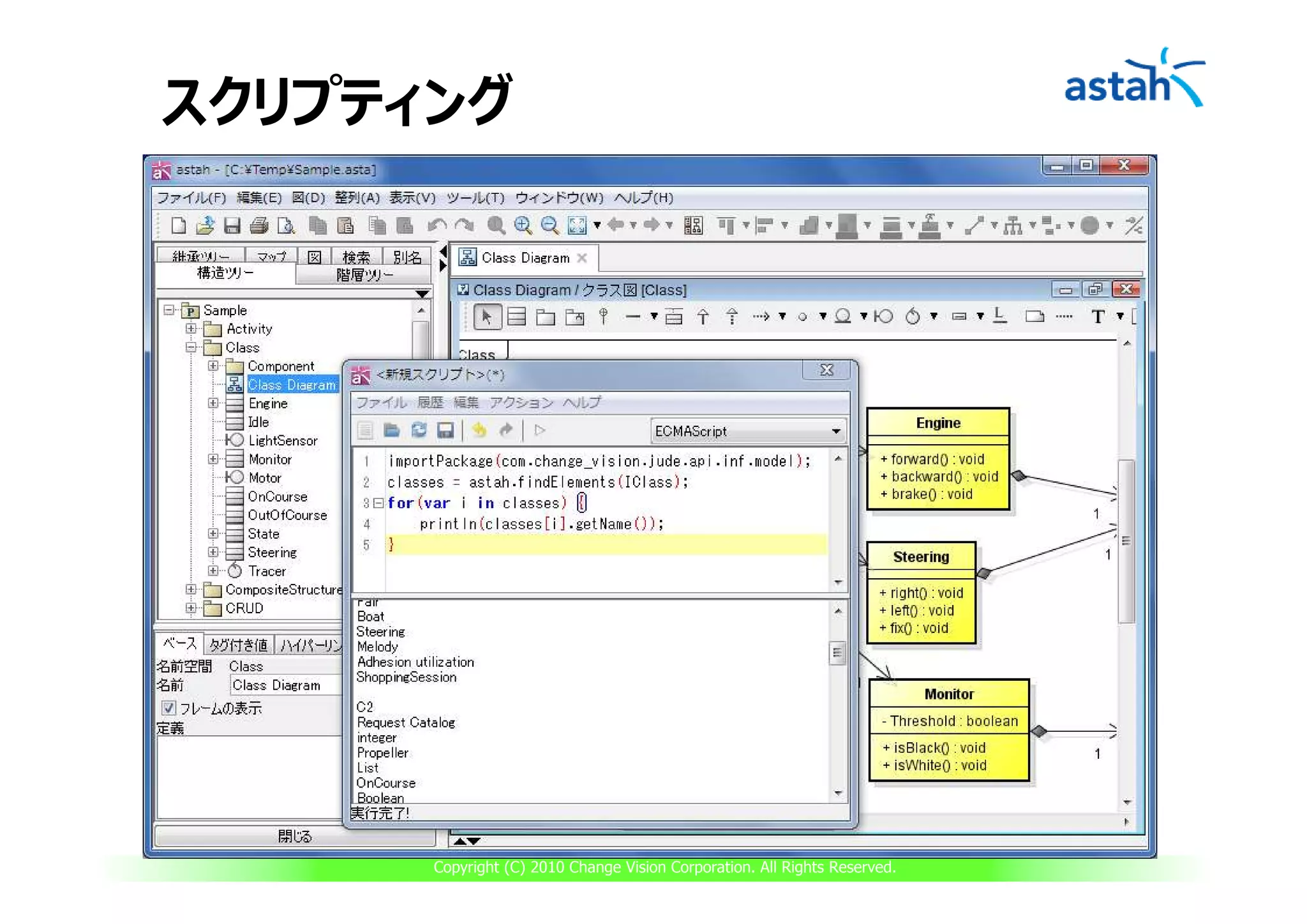This screenshot has height=924, width=1307.
Task: Select LightSensor in the structure tree
Action: point(283,441)
